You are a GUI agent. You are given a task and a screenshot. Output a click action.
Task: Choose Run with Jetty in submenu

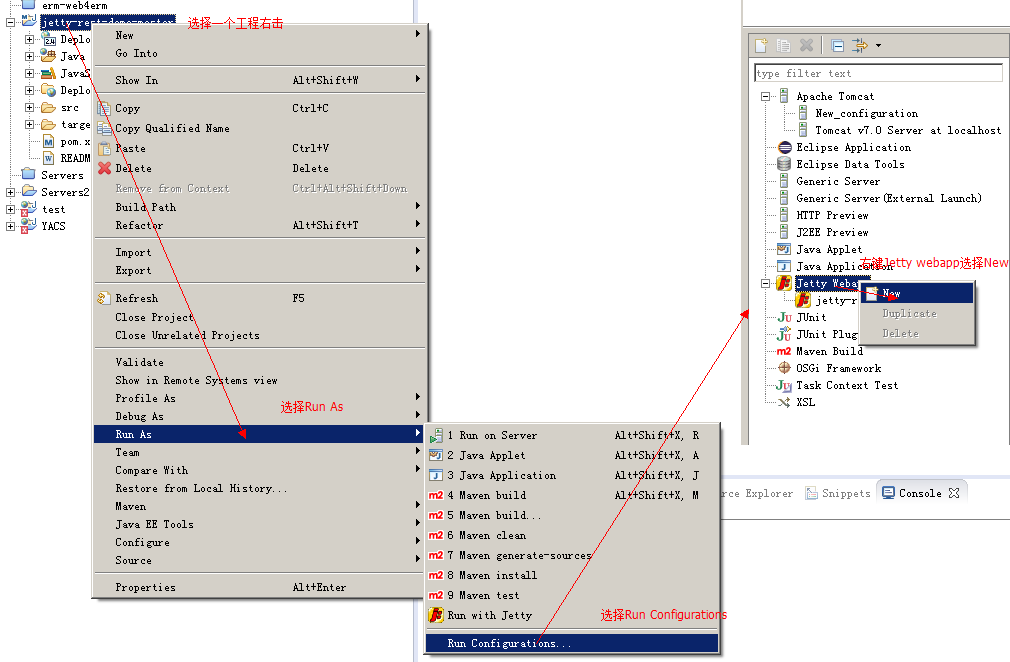(x=572, y=615)
